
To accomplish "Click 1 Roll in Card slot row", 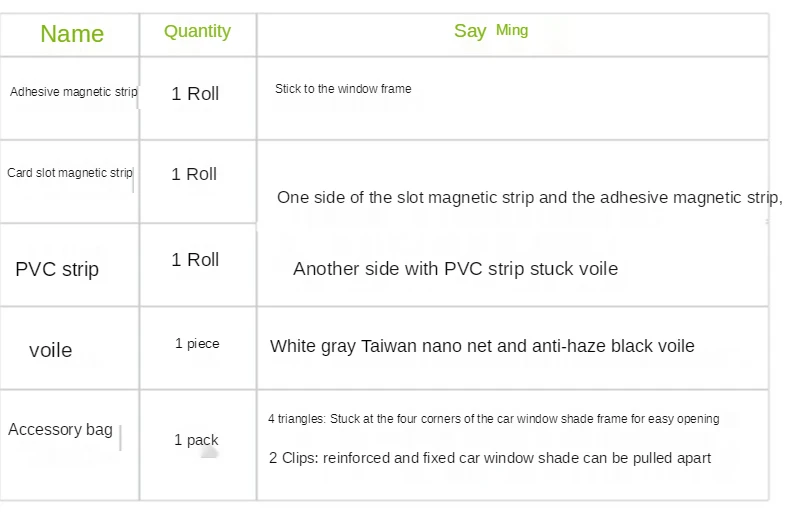I will [194, 174].
